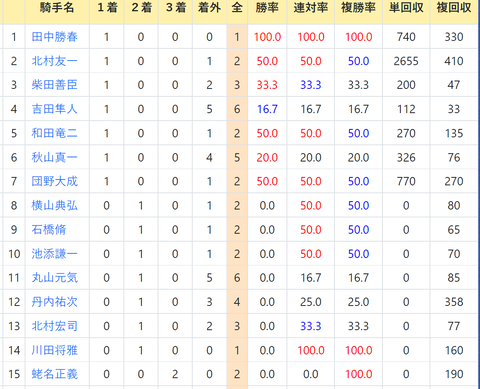Click rank number 15 in first column
Viewport: 480px width, 389px height.
click(x=14, y=374)
